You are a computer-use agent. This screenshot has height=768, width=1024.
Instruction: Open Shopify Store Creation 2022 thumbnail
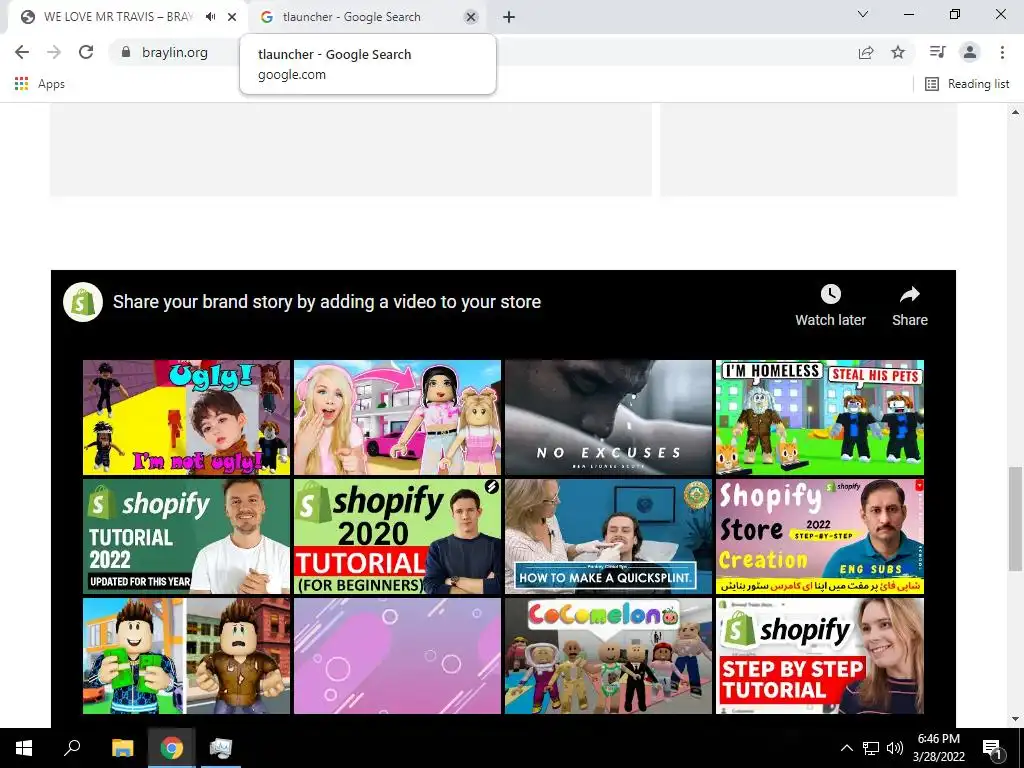point(820,536)
